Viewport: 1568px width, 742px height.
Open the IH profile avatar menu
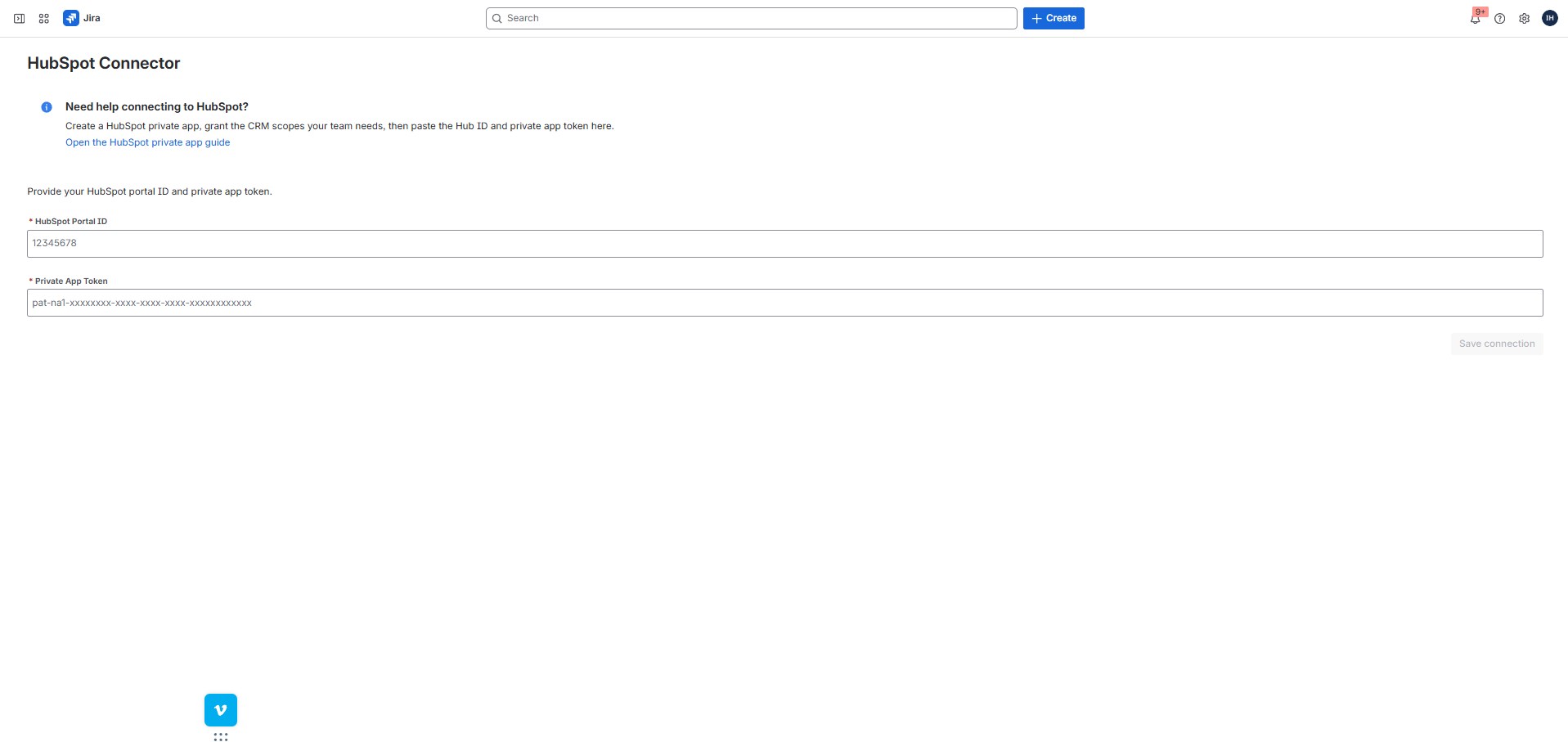(1549, 18)
